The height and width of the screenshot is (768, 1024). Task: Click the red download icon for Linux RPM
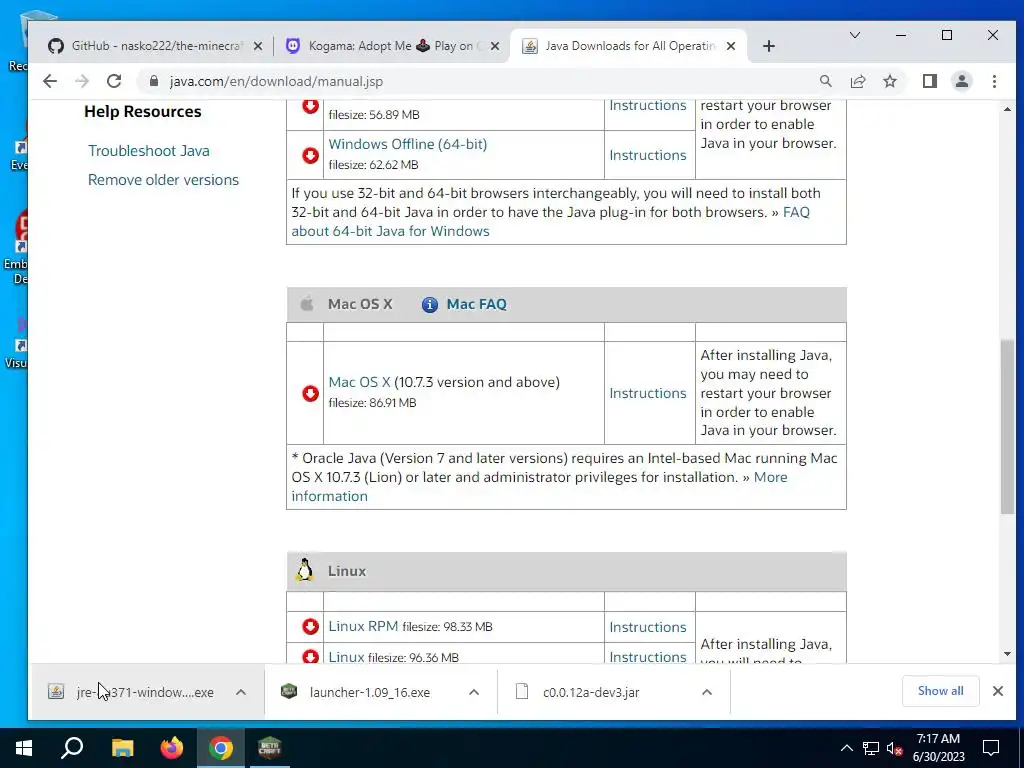tap(310, 626)
